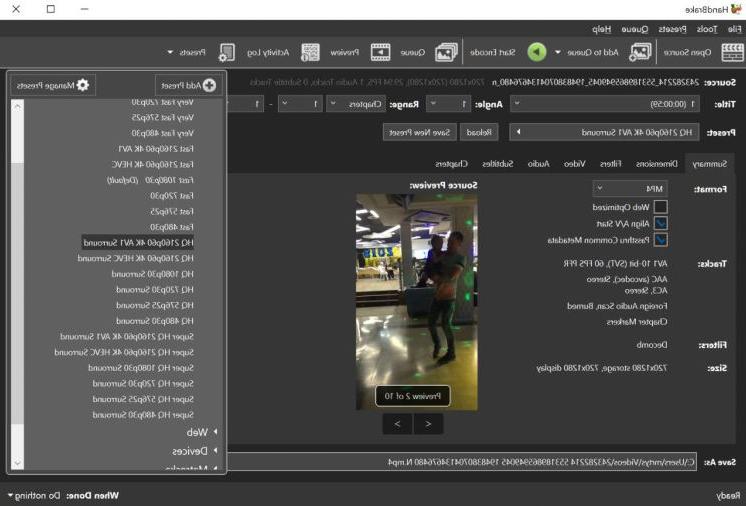The image size is (746, 506).
Task: Uncheck the Align A/V Start checkbox
Action: click(660, 224)
